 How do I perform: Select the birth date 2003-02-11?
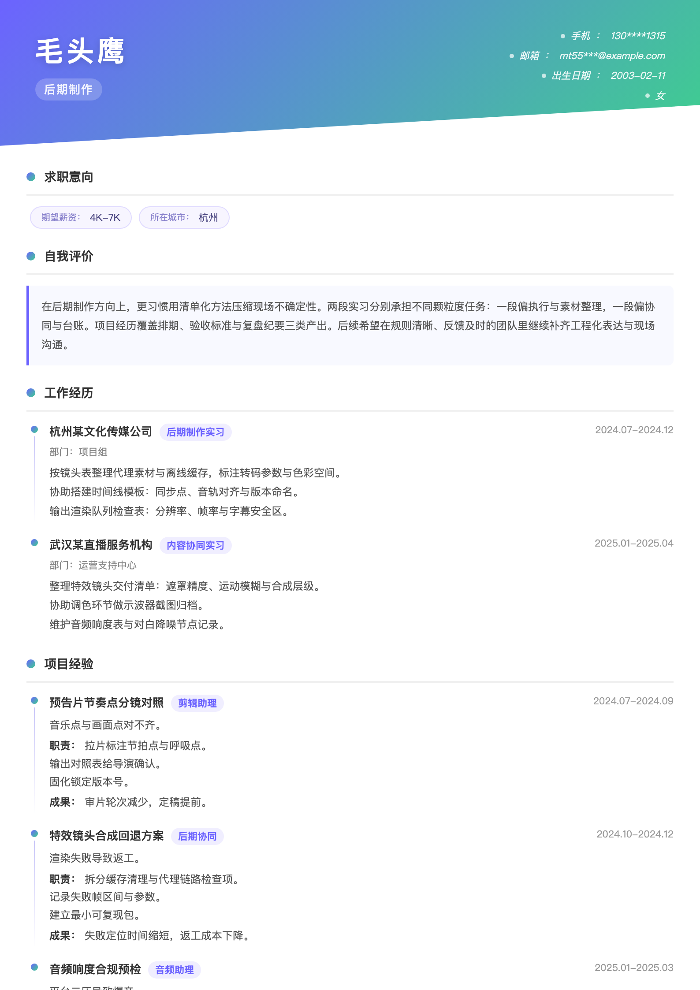tap(638, 76)
